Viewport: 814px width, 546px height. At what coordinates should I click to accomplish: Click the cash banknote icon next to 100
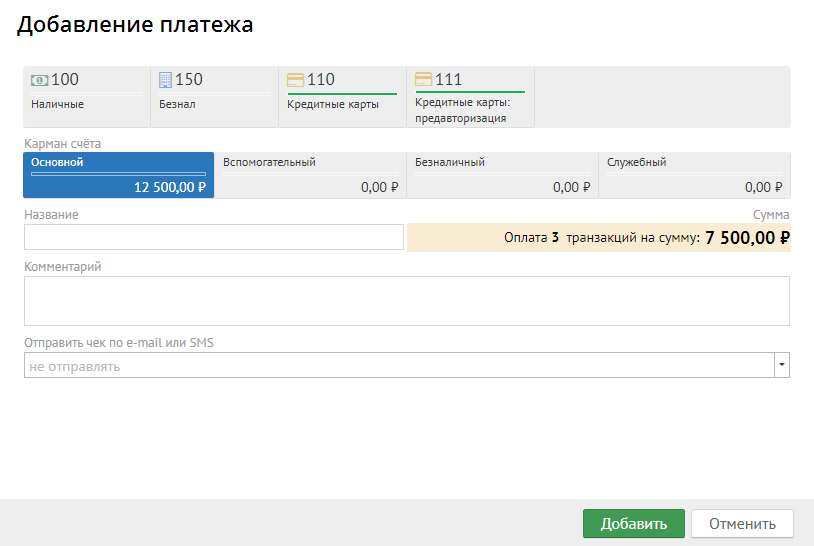click(x=40, y=80)
